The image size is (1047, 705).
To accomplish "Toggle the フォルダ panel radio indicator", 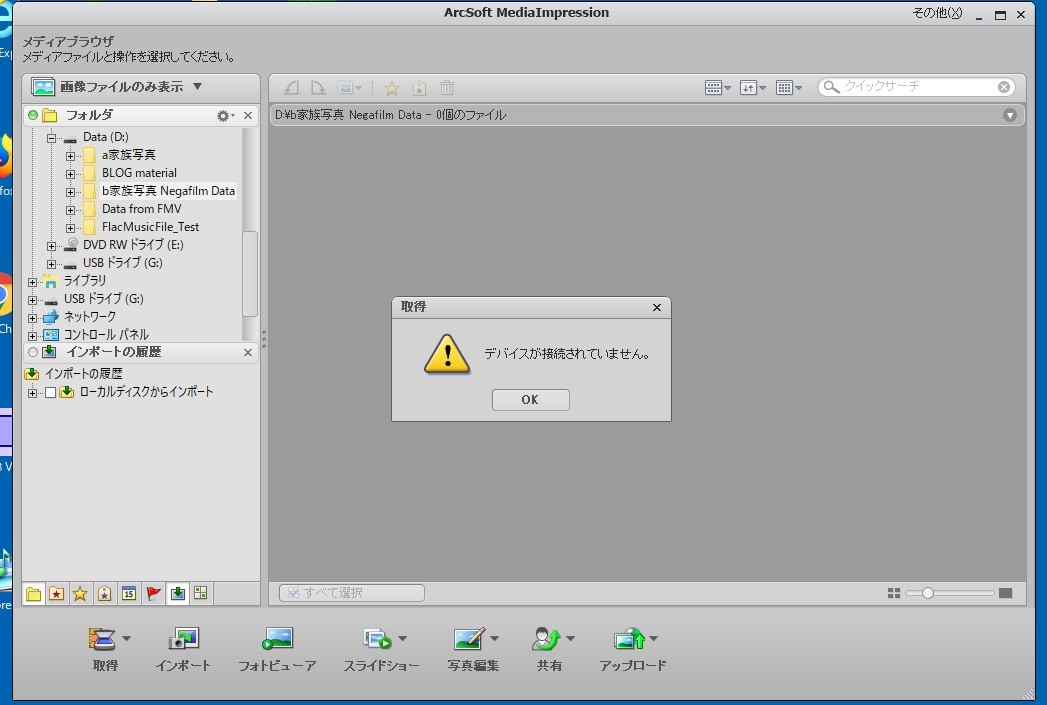I will point(33,115).
